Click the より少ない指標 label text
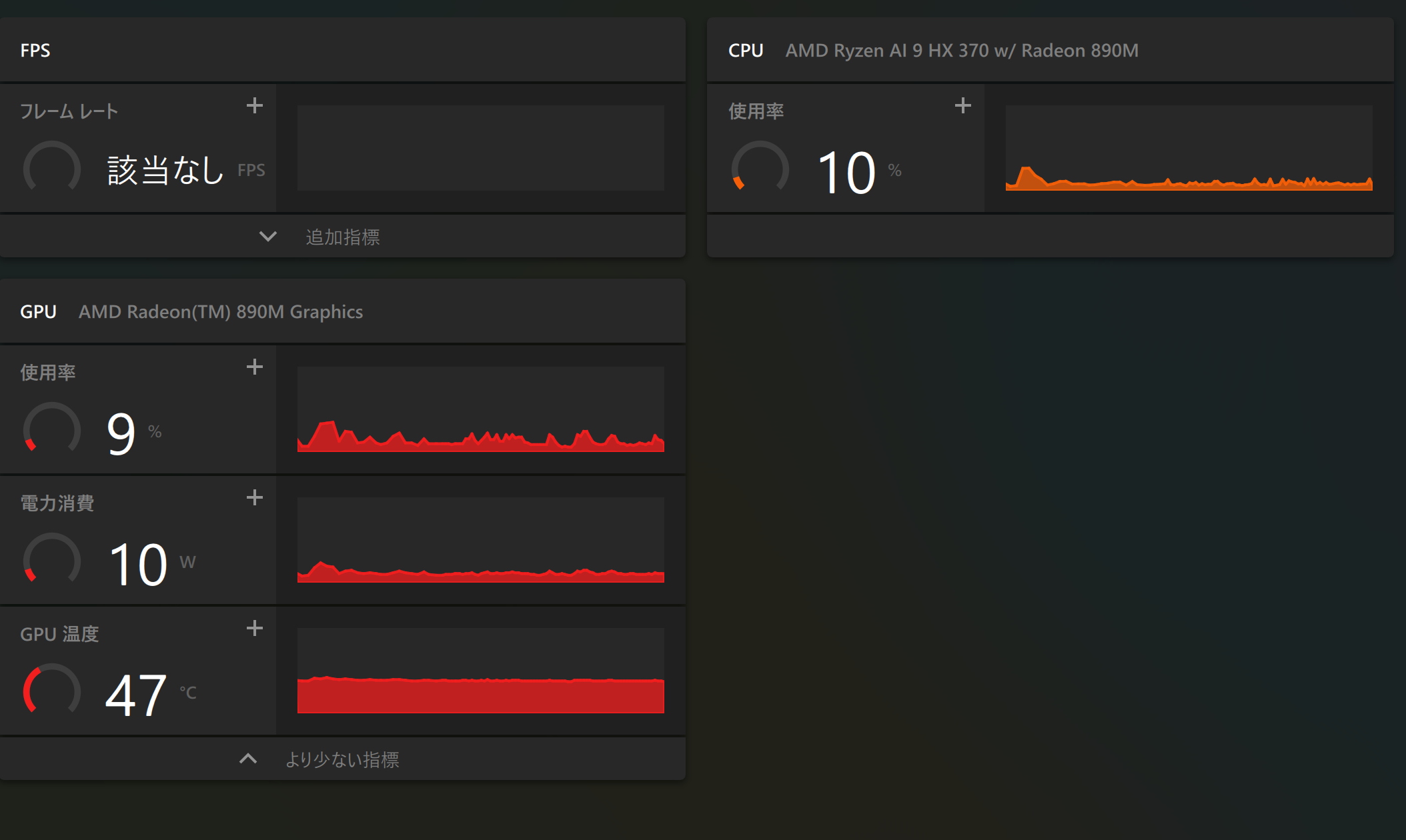This screenshot has width=1406, height=840. [x=342, y=759]
